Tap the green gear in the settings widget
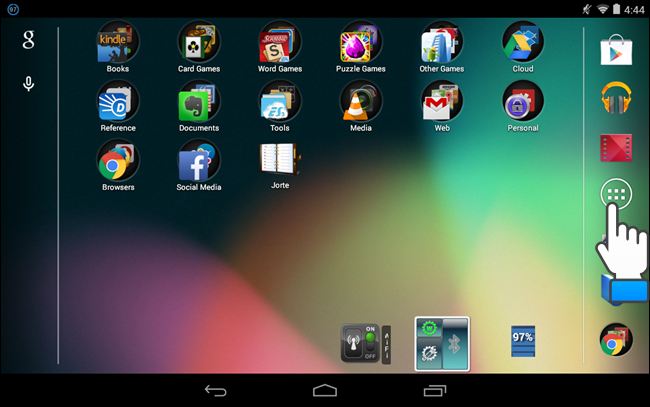The height and width of the screenshot is (407, 650). (429, 328)
